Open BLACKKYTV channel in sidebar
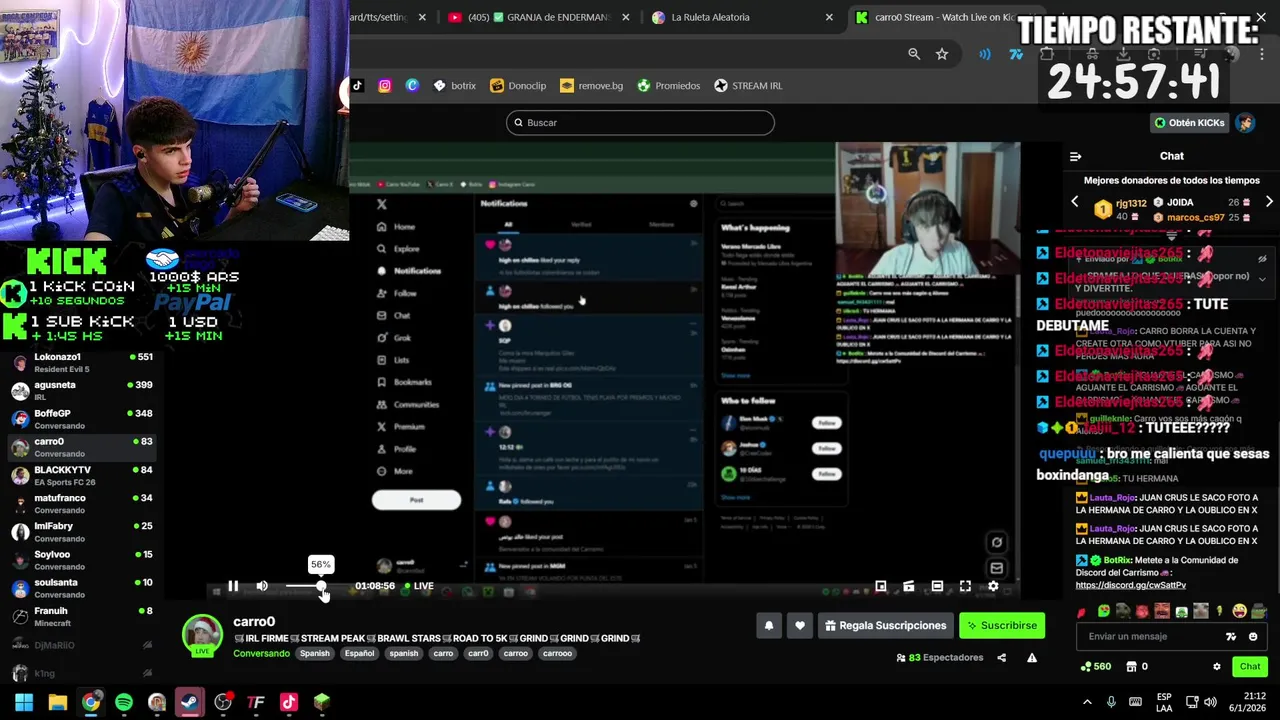1280x720 pixels. (x=83, y=475)
